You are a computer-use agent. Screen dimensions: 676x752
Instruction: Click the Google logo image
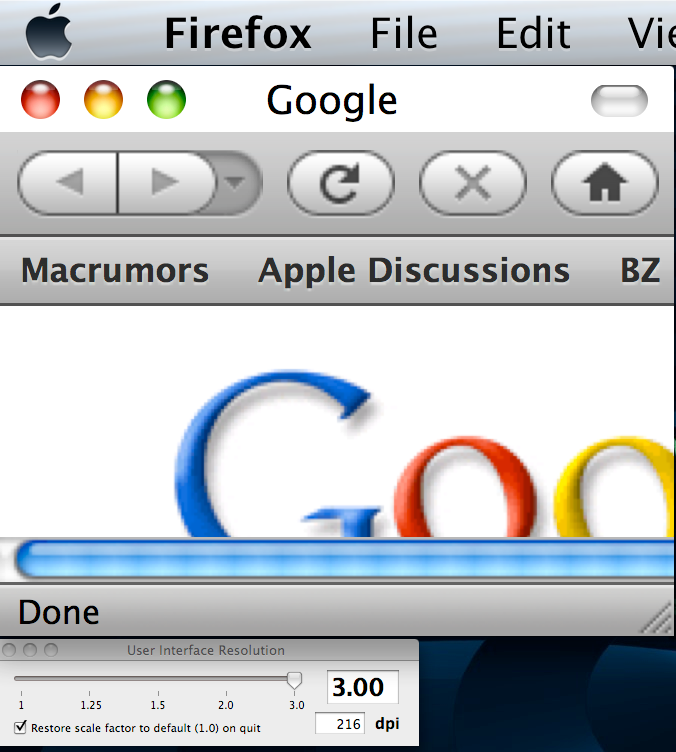click(x=424, y=453)
